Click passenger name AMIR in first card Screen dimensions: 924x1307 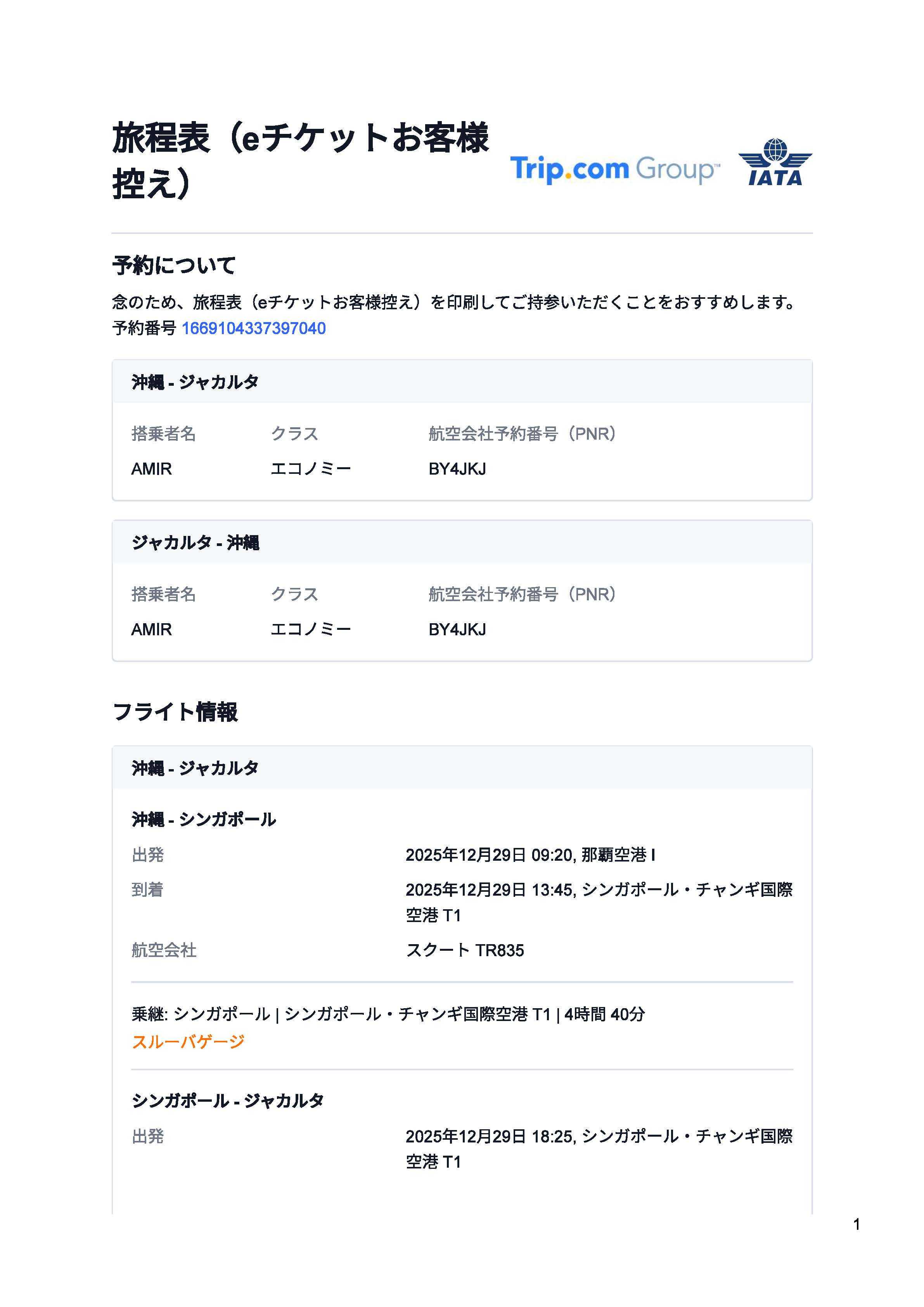tap(151, 469)
